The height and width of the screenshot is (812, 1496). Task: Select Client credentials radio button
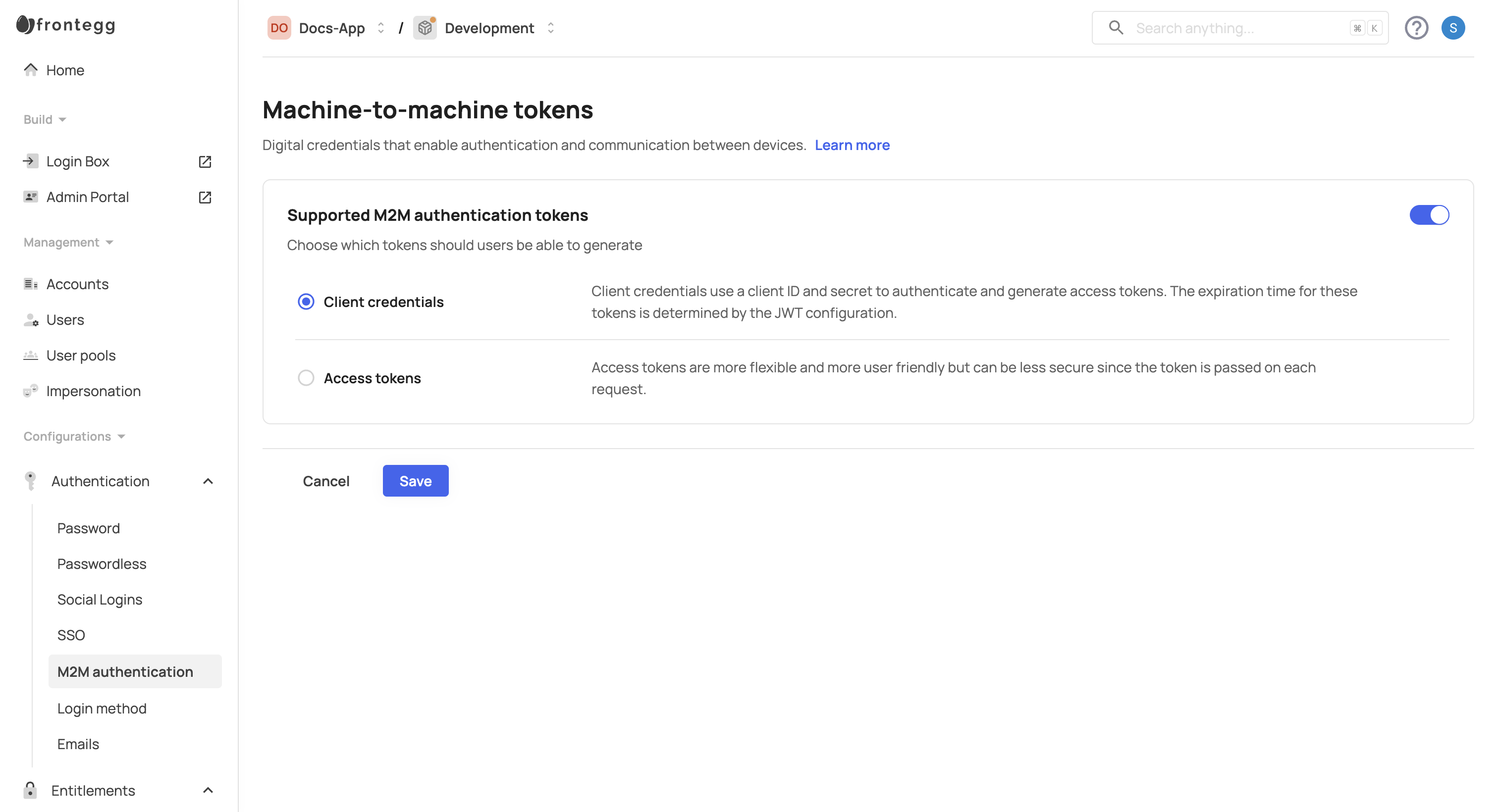(x=306, y=302)
